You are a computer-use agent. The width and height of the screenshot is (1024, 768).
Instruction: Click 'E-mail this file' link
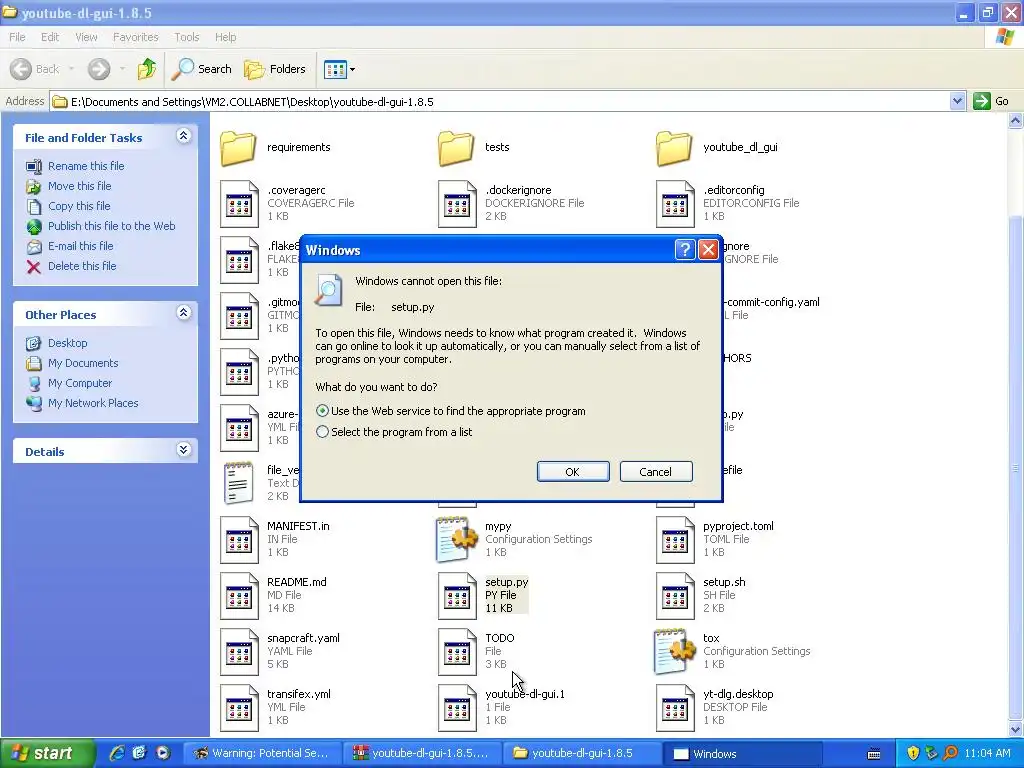pyautogui.click(x=80, y=246)
